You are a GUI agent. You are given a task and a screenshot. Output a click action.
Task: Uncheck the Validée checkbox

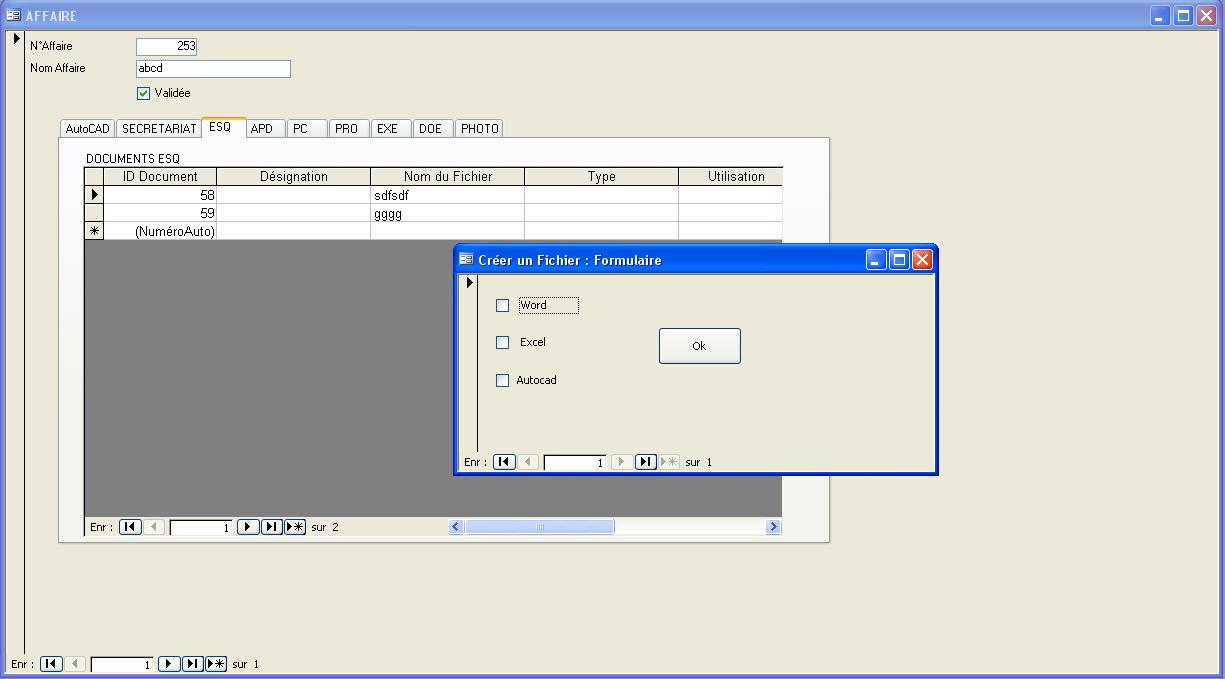click(x=143, y=93)
